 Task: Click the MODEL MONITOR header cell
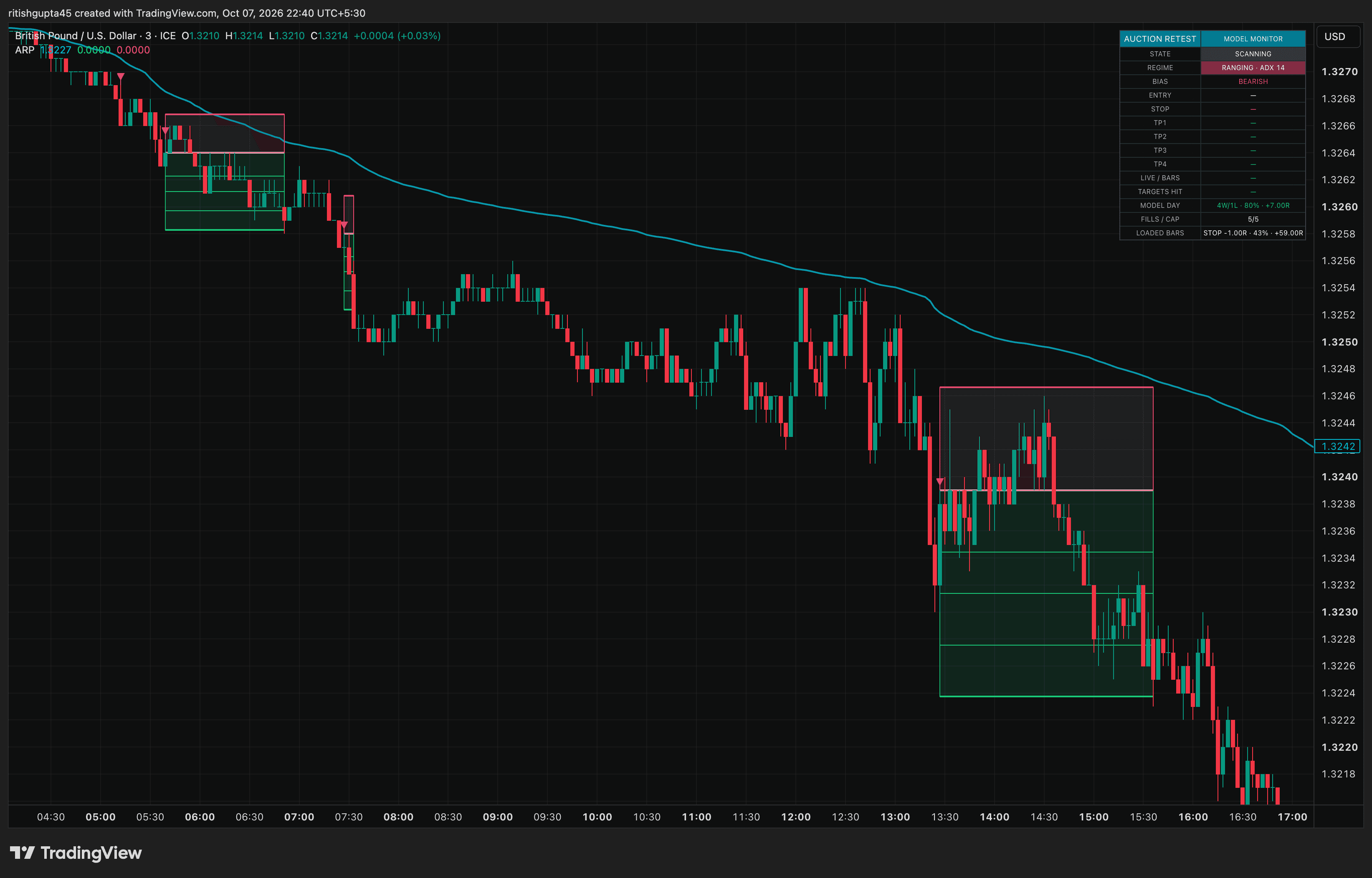coord(1253,39)
